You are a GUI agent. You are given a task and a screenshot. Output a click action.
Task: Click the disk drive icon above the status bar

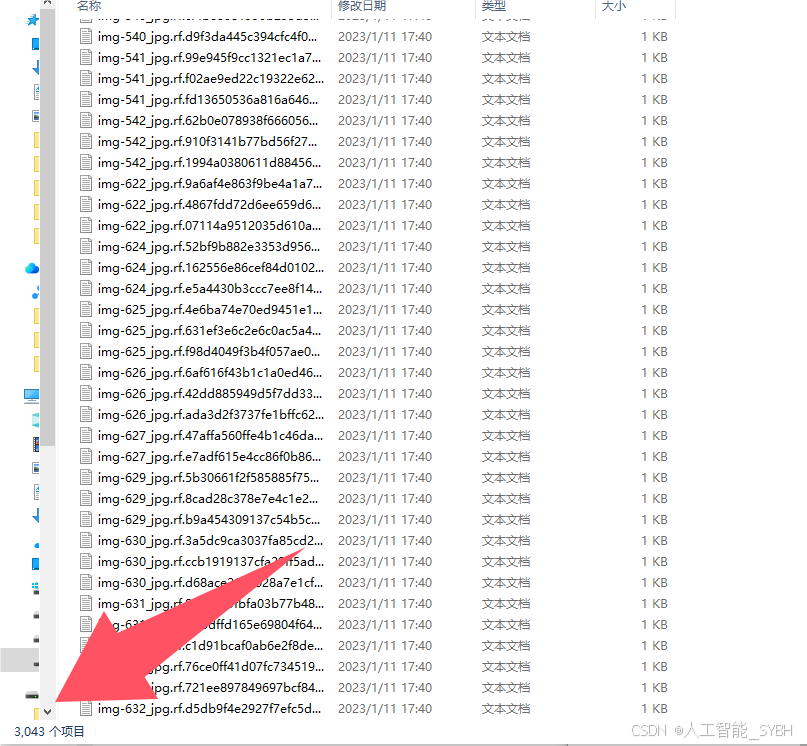point(32,695)
